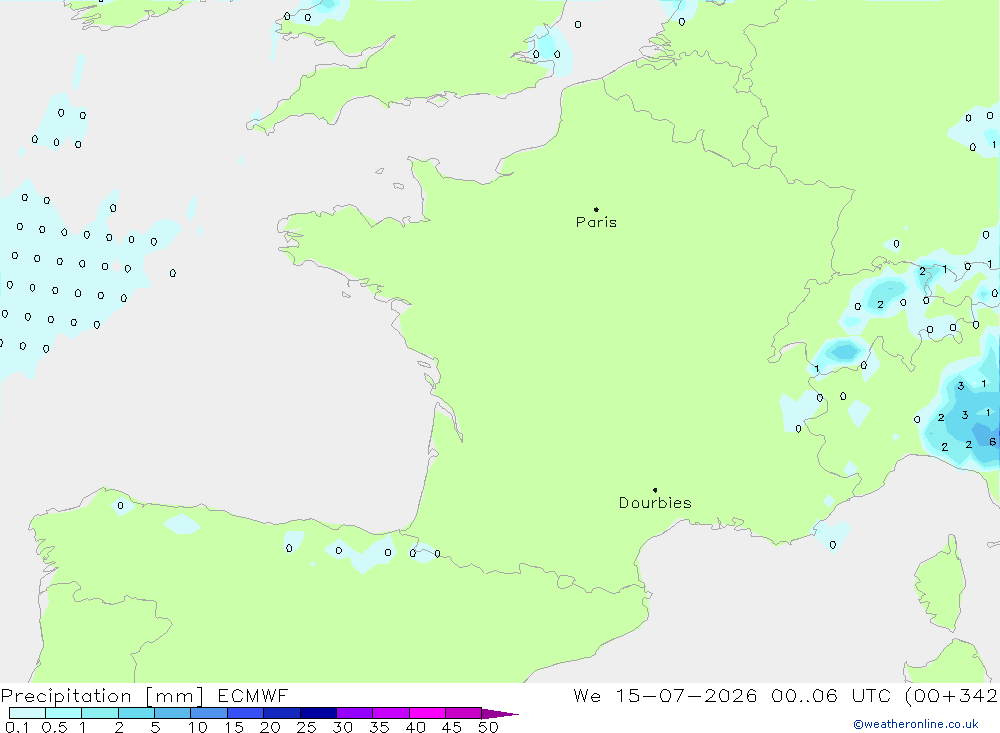Image resolution: width=1000 pixels, height=733 pixels.
Task: Click the 30 to 35 mm violet swatch
Action: pos(355,713)
